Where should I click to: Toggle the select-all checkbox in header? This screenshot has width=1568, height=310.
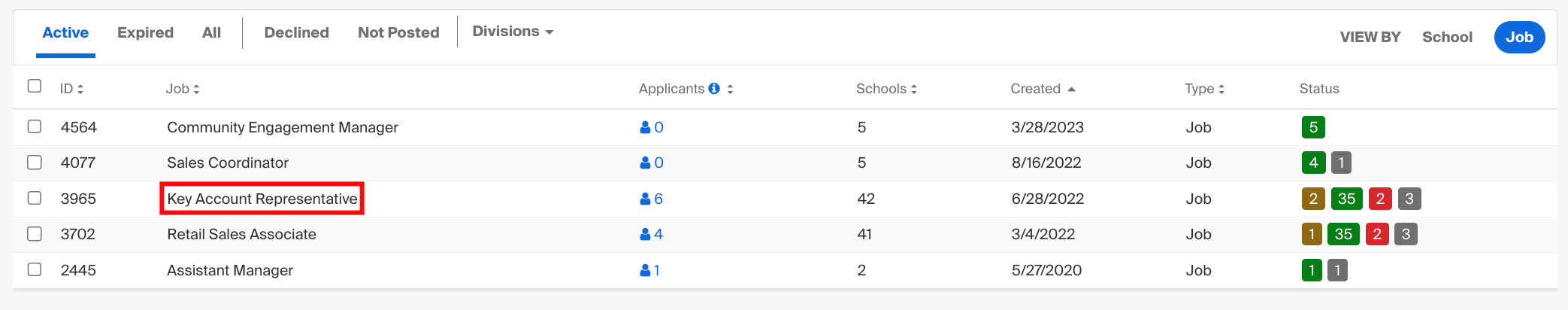tap(35, 86)
